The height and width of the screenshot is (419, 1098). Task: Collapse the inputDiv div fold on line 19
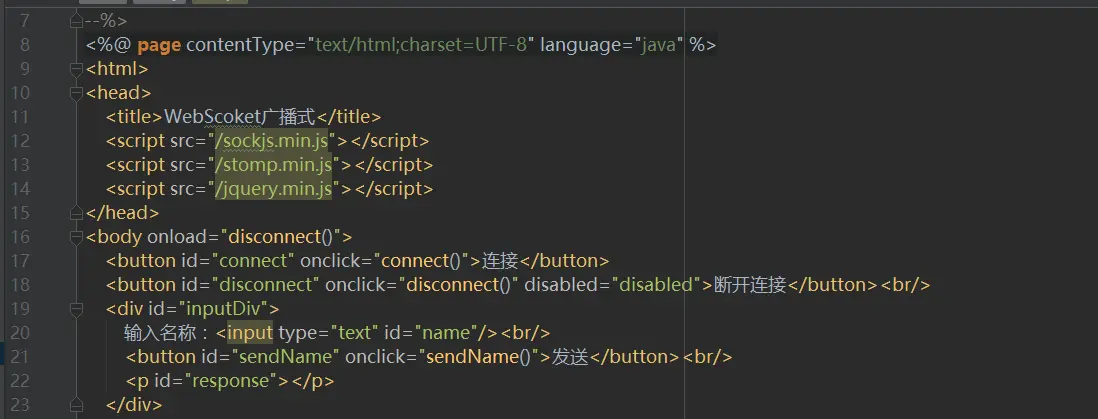click(76, 308)
